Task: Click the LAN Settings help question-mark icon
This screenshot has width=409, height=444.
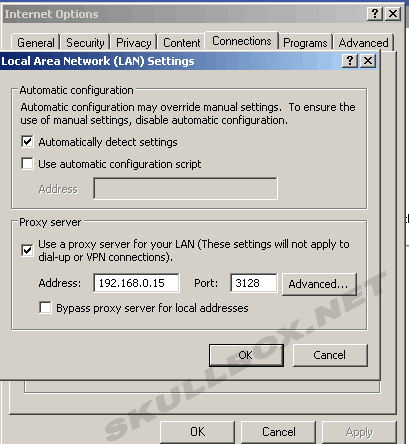Action: (350, 61)
